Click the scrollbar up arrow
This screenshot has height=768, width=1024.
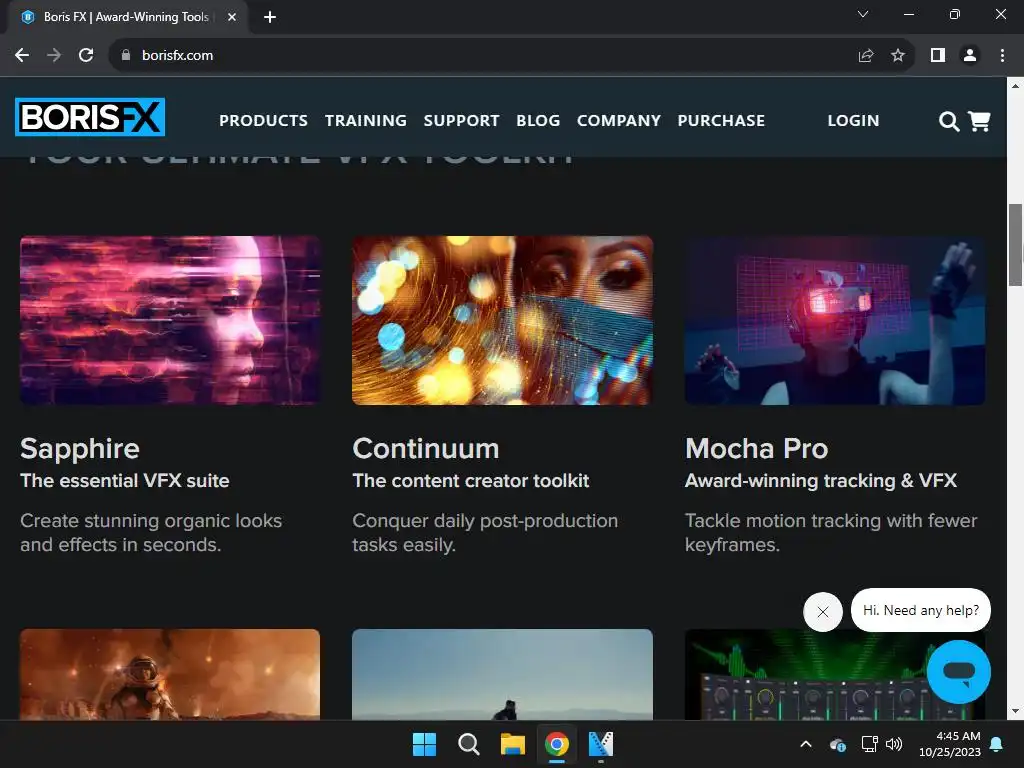1016,86
